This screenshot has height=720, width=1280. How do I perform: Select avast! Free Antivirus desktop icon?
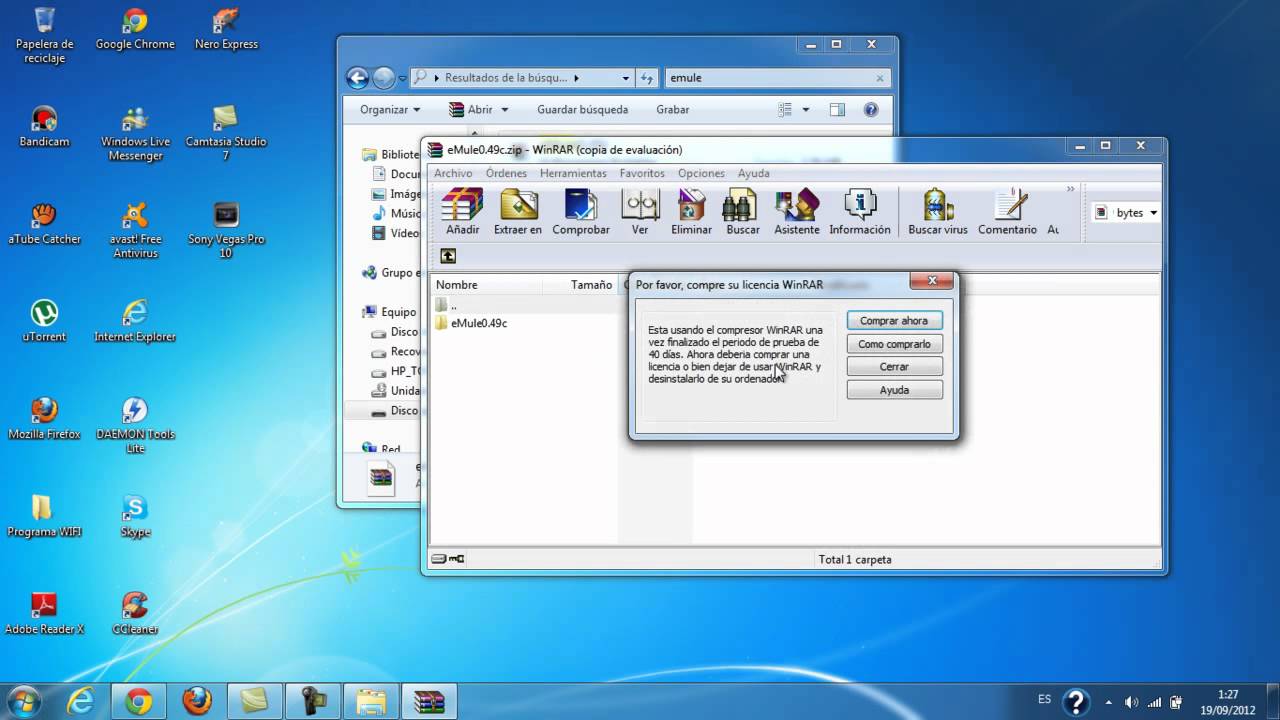(135, 230)
